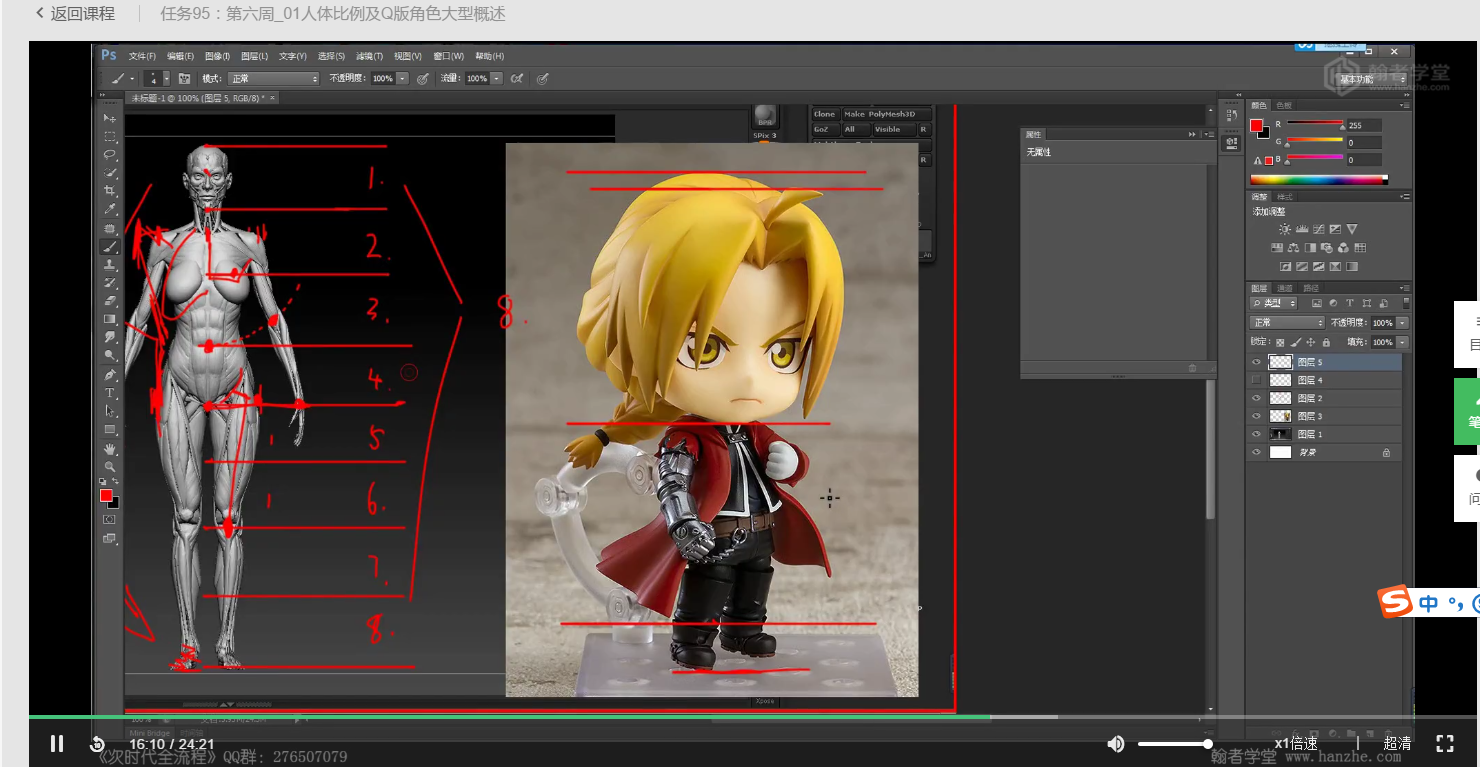Select the Move tool in Photoshop toolbar

[x=110, y=118]
